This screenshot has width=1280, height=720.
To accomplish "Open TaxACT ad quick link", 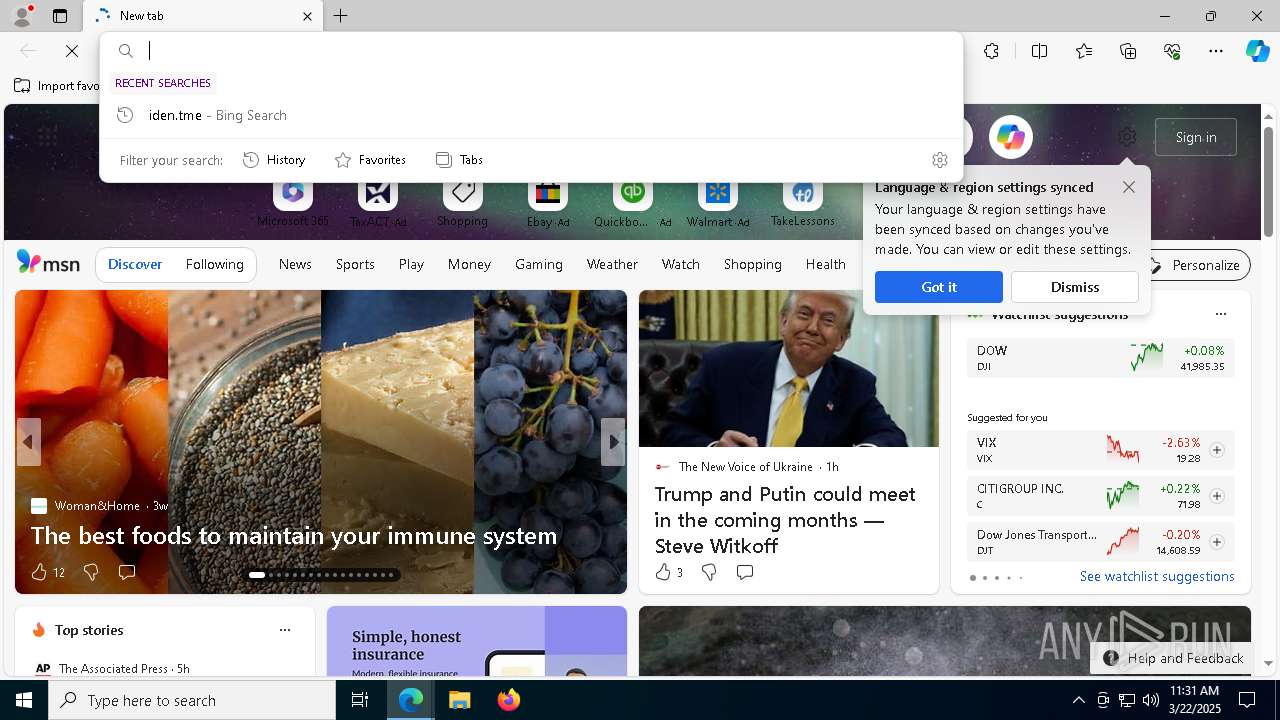I will coord(378,203).
